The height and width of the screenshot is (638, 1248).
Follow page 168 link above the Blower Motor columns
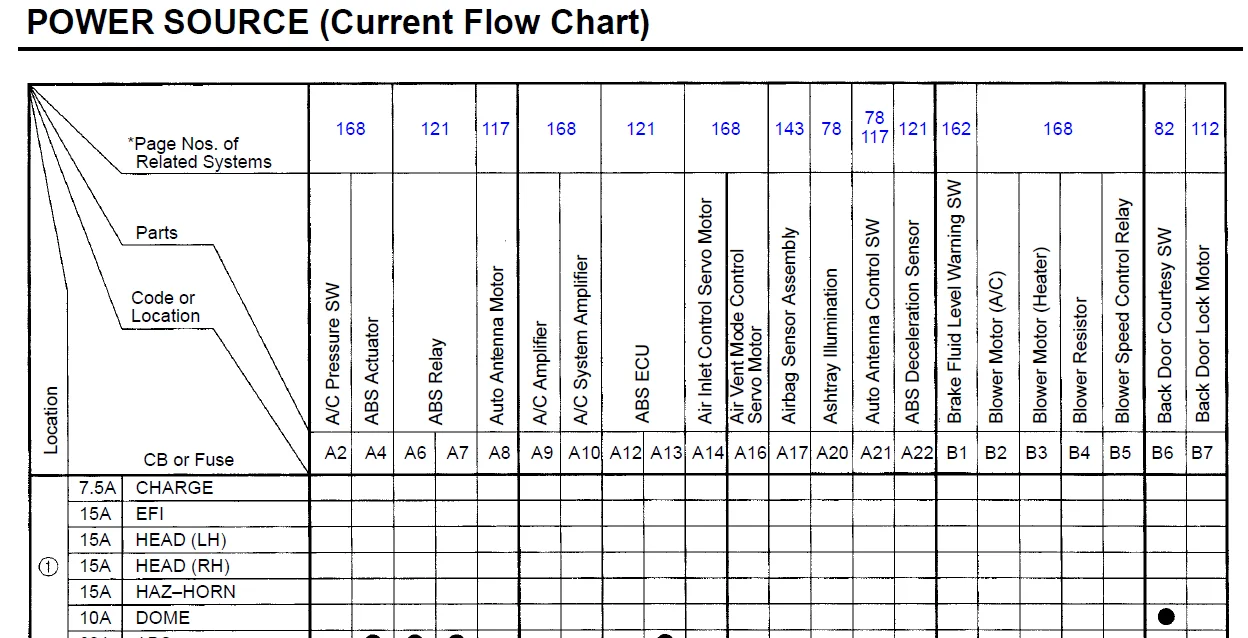(1057, 128)
